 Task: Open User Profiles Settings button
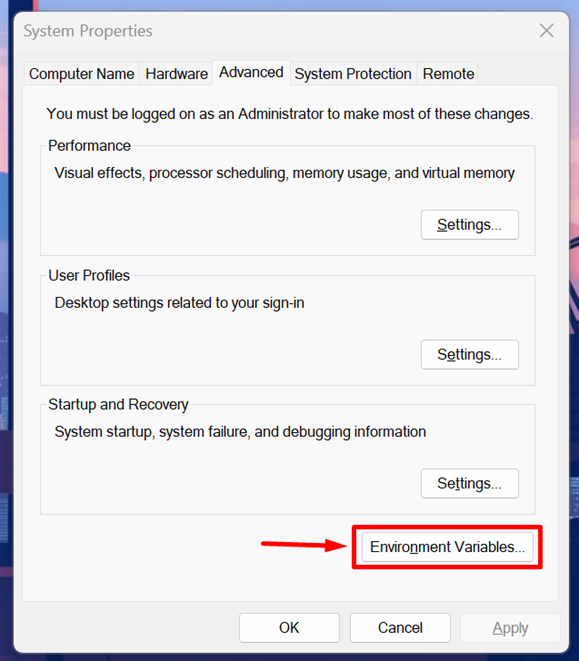469,355
